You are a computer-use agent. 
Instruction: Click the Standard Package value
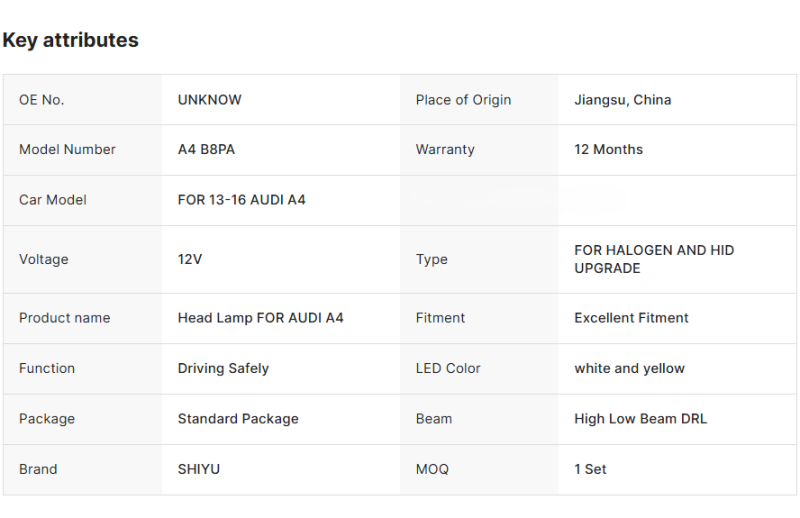click(x=238, y=419)
